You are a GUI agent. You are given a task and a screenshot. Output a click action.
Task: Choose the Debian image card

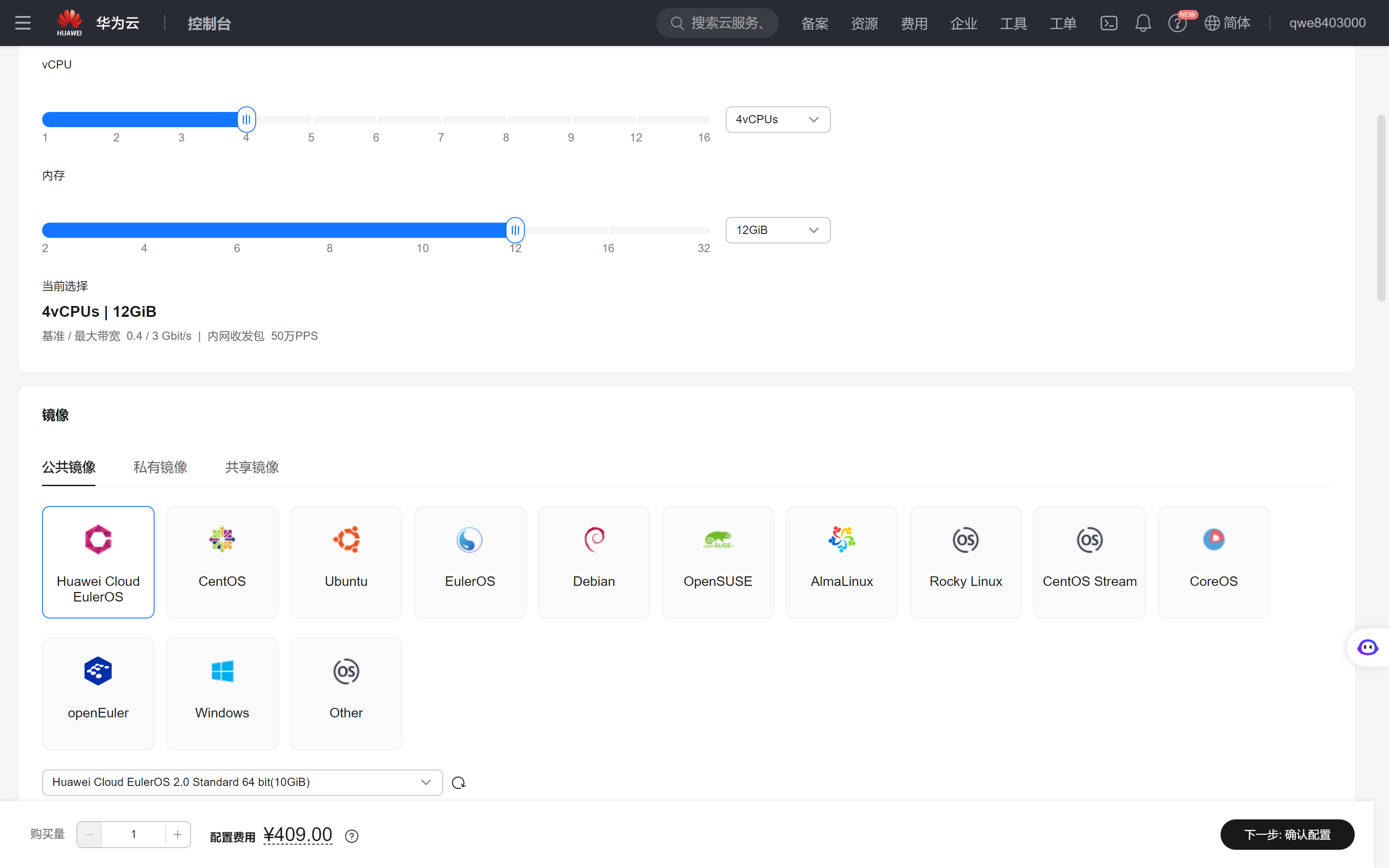pos(593,562)
